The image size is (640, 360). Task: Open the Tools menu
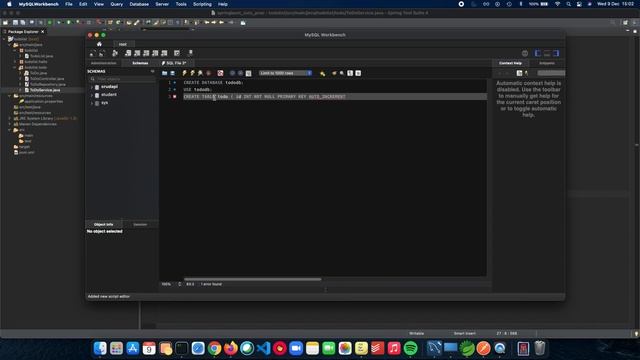pyautogui.click(x=181, y=4)
